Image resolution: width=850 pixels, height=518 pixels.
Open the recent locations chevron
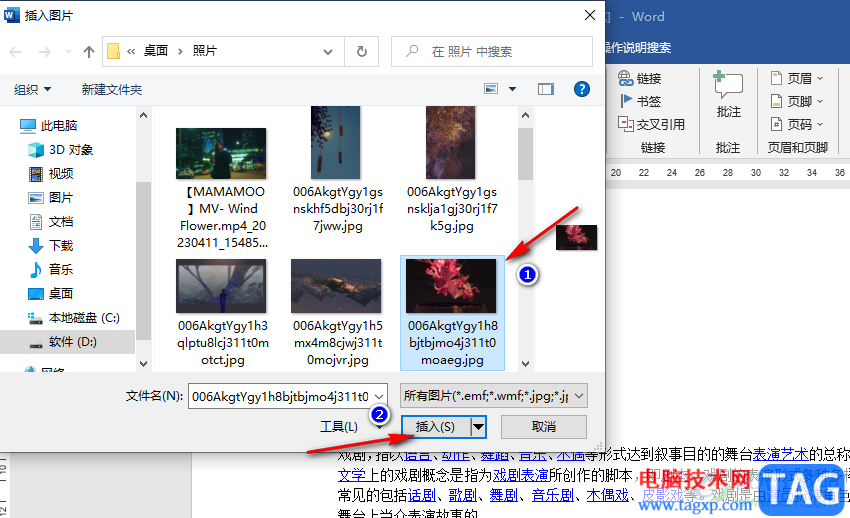pyautogui.click(x=68, y=51)
